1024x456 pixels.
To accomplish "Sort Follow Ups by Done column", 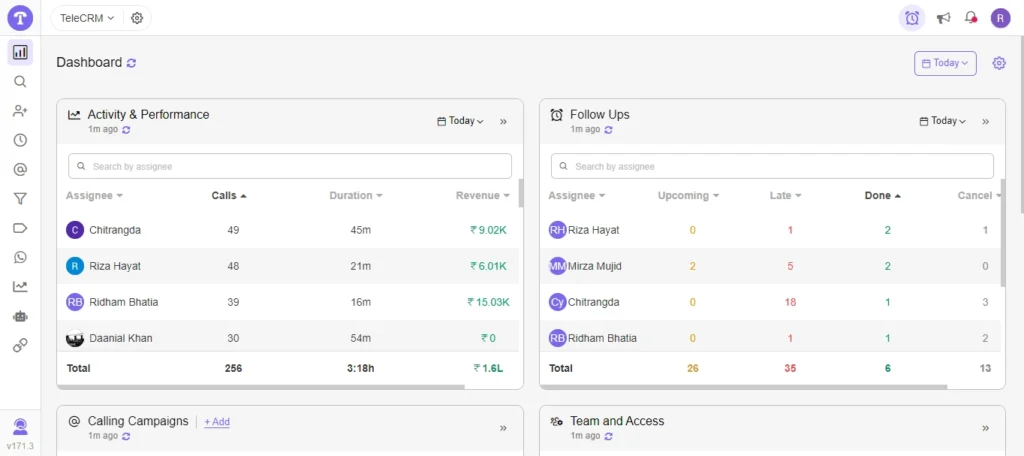I will (883, 195).
